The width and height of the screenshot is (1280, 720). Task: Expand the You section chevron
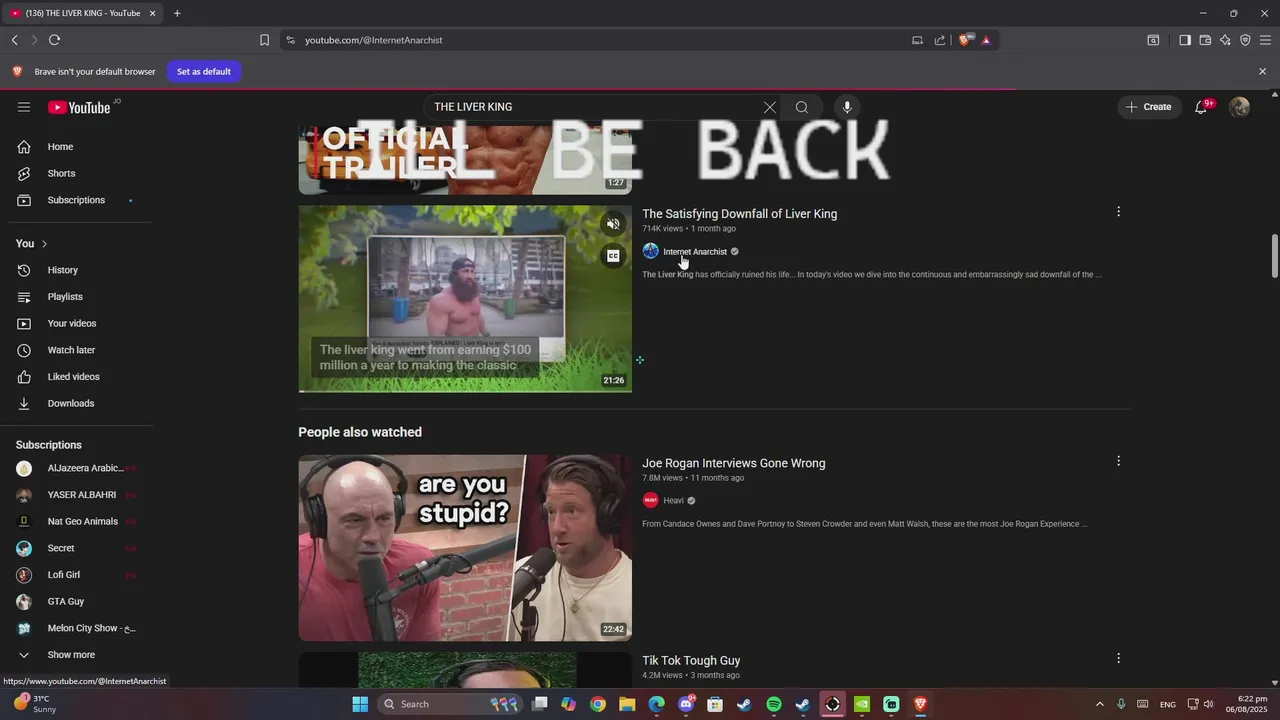pyautogui.click(x=44, y=244)
